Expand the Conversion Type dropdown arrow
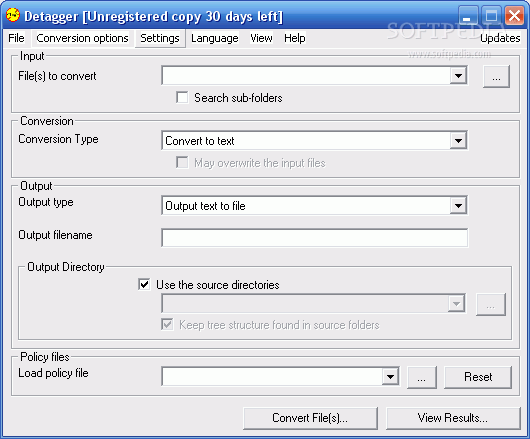Viewport: 530px width, 439px height. (x=458, y=140)
